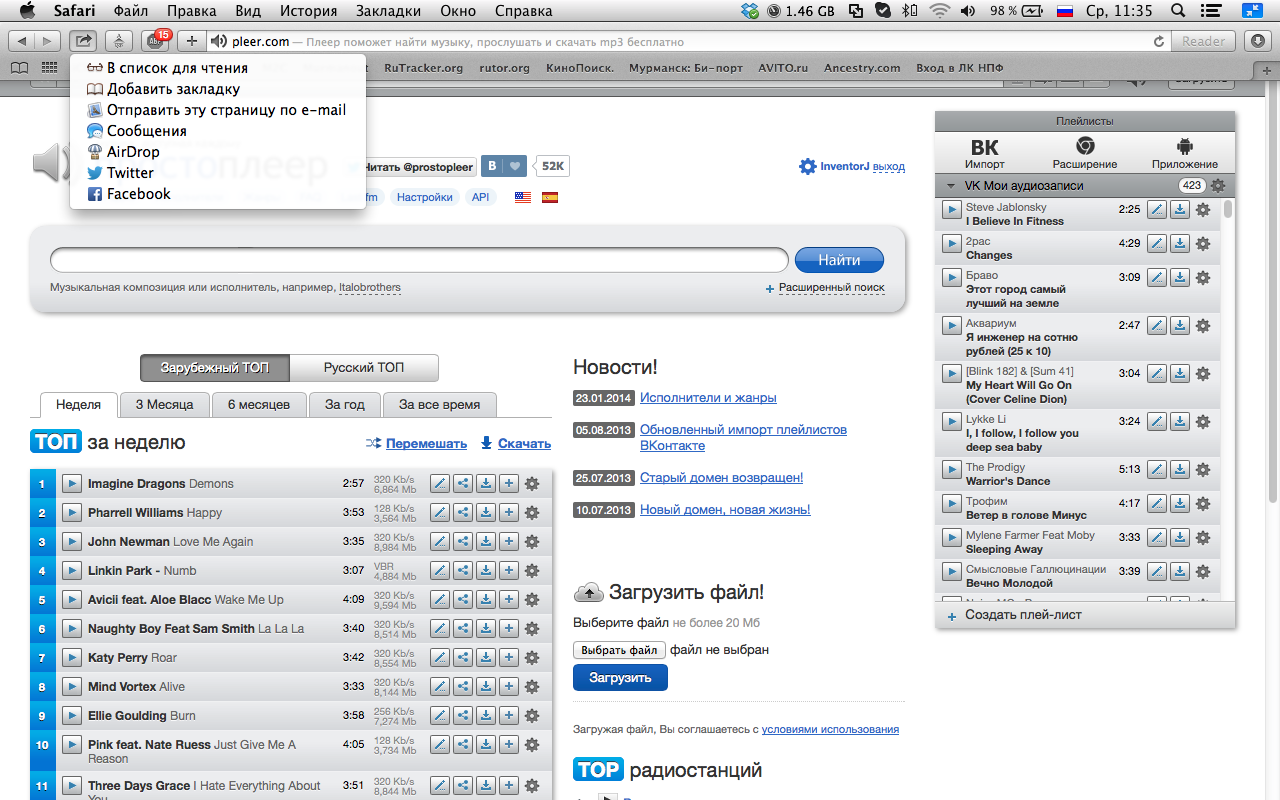Open the За все время tab

click(439, 405)
